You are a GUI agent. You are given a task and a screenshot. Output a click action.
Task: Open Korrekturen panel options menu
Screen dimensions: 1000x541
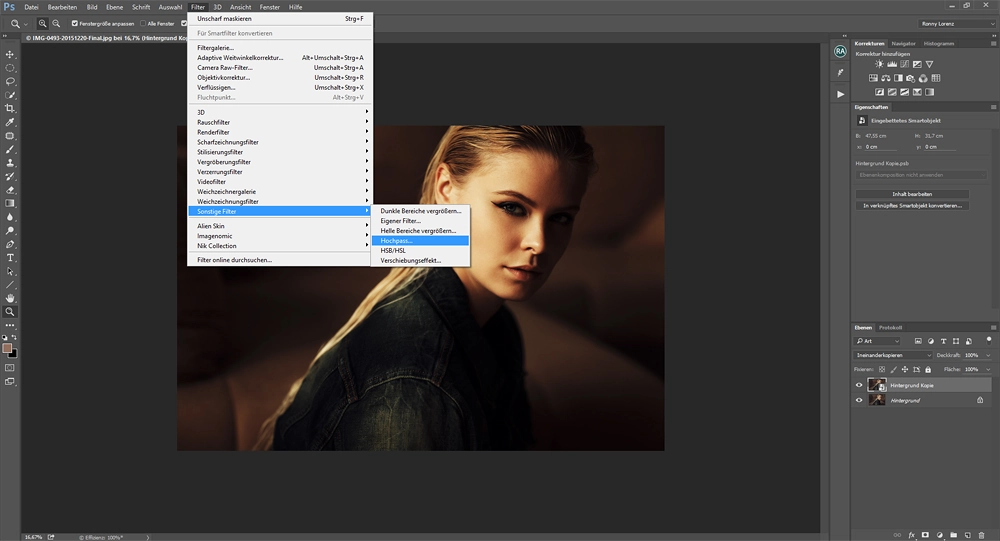tap(993, 43)
